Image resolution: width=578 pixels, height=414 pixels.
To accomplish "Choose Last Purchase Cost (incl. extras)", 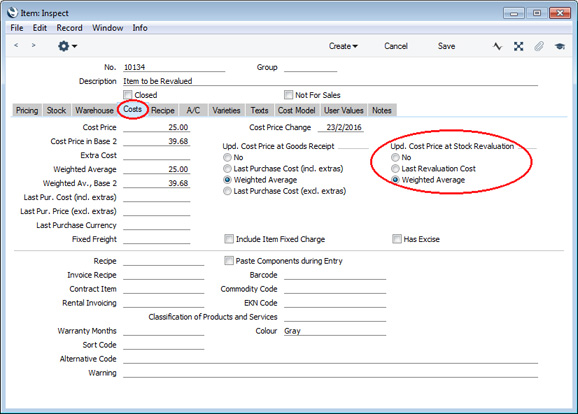I will click(227, 168).
